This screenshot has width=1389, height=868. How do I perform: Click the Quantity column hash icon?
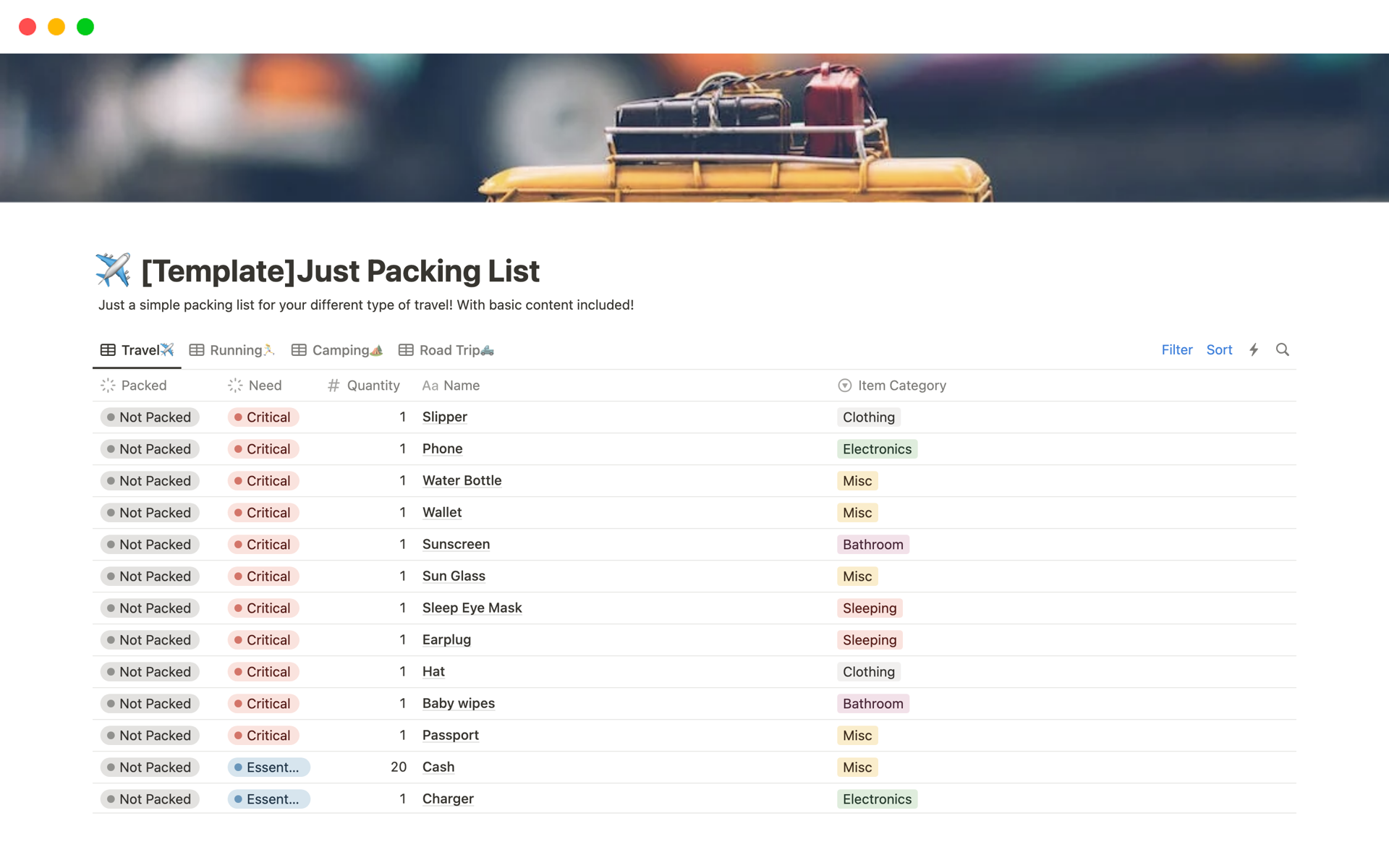[334, 386]
